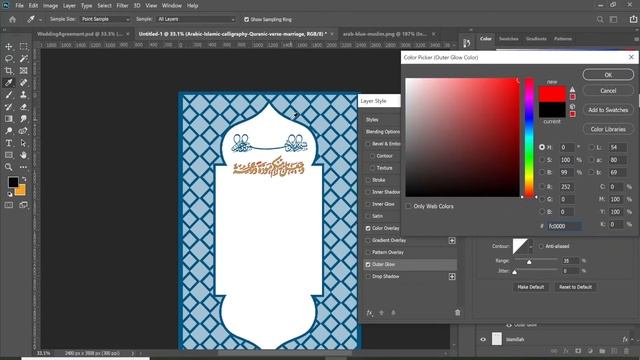
Task: Click the Home icon in options bar
Action: 12,19
